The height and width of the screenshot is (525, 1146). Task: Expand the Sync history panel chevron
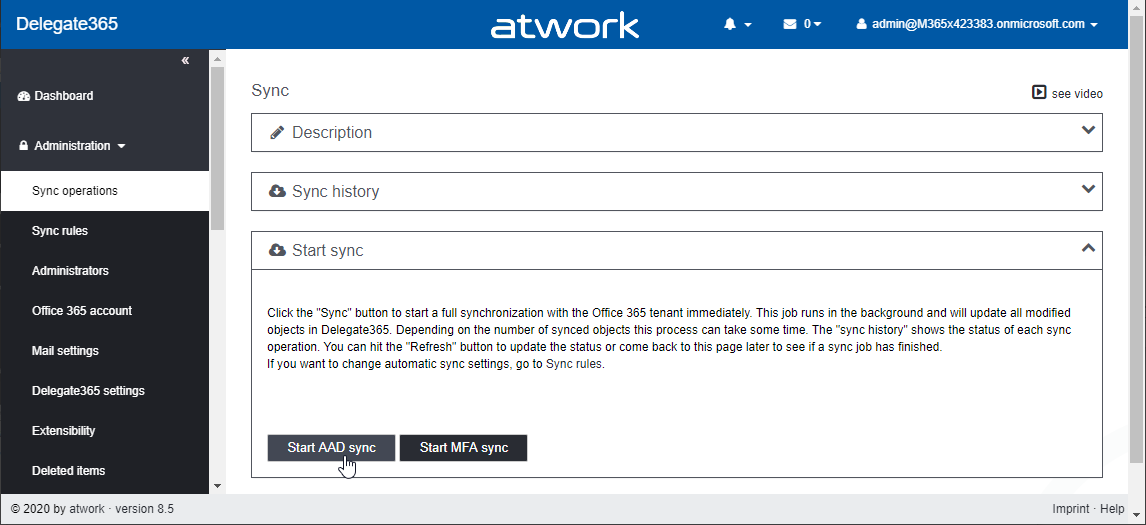tap(1089, 189)
